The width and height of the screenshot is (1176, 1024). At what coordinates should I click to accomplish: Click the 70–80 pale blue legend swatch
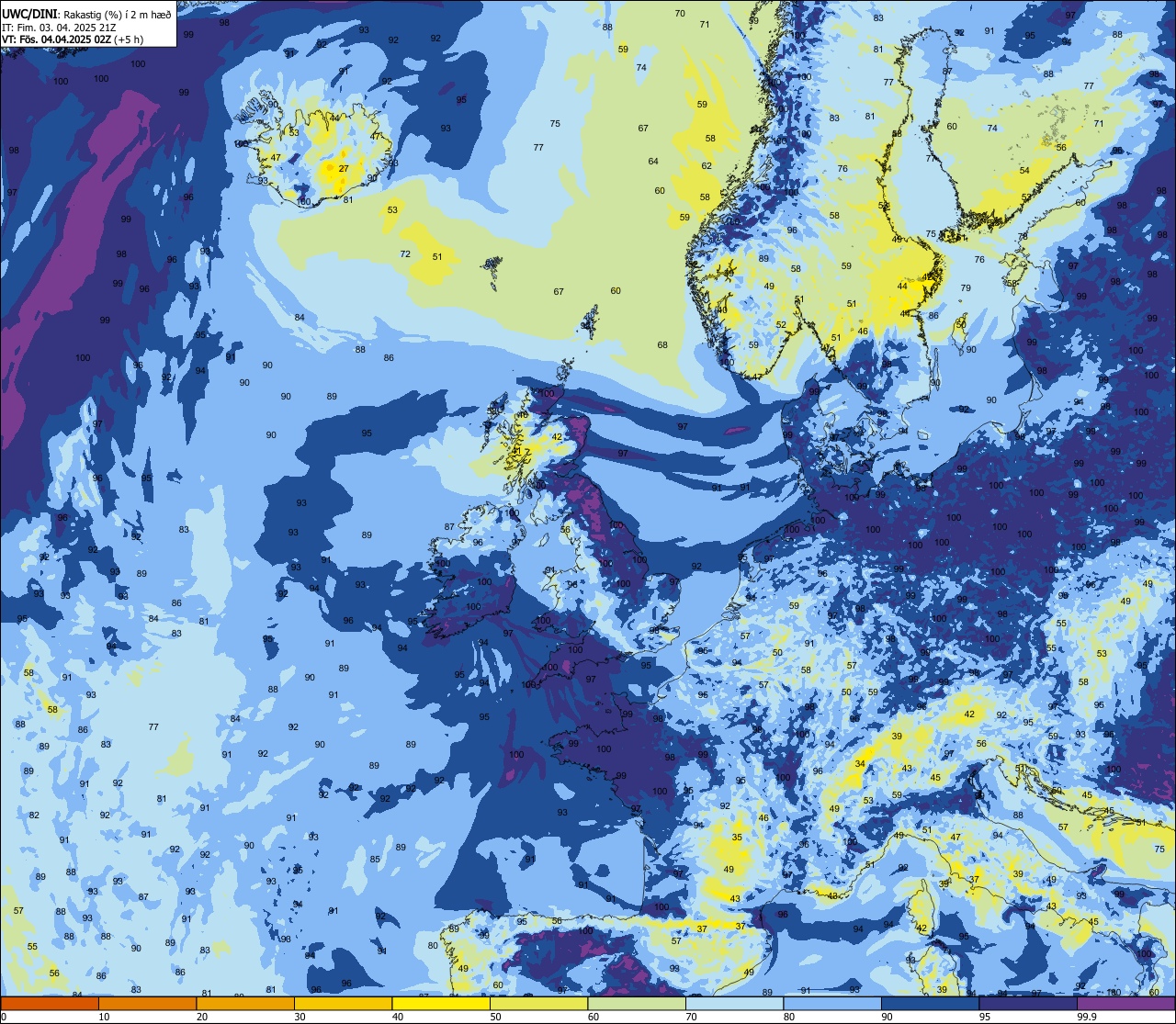click(x=734, y=1003)
